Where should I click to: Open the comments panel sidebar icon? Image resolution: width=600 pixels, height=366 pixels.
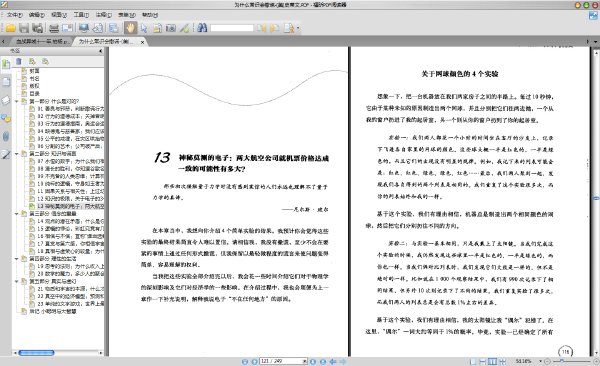6,118
